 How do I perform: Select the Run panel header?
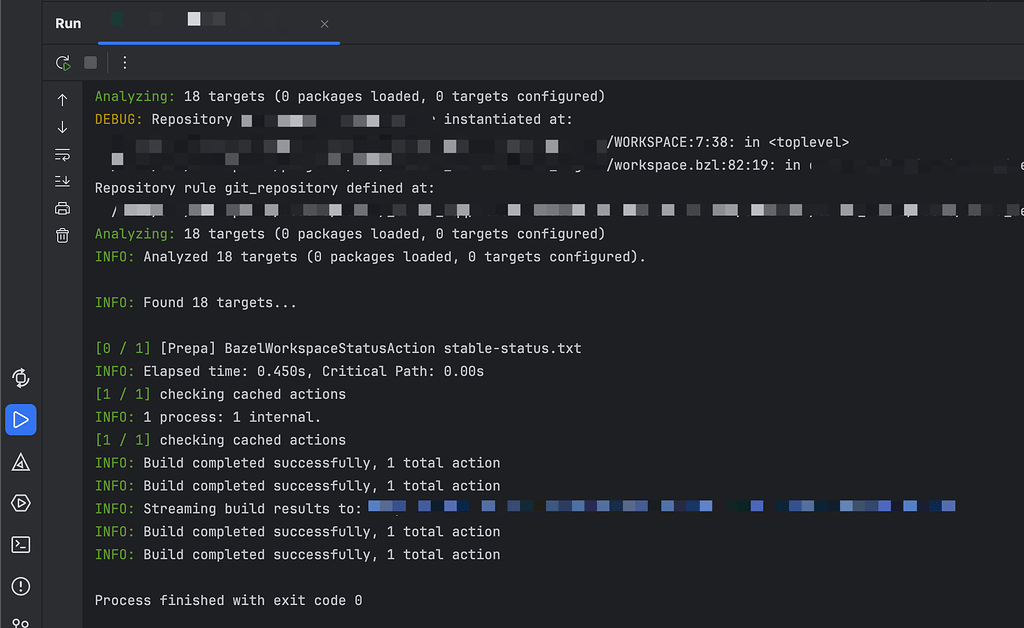(x=67, y=23)
